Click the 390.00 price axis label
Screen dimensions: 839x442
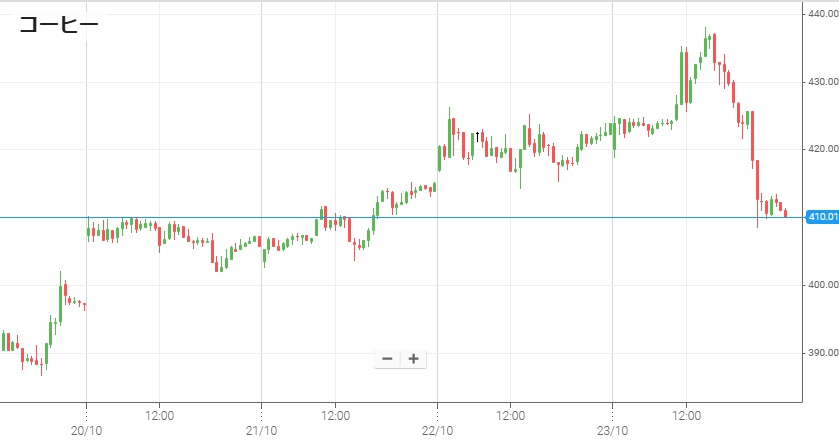tap(822, 353)
